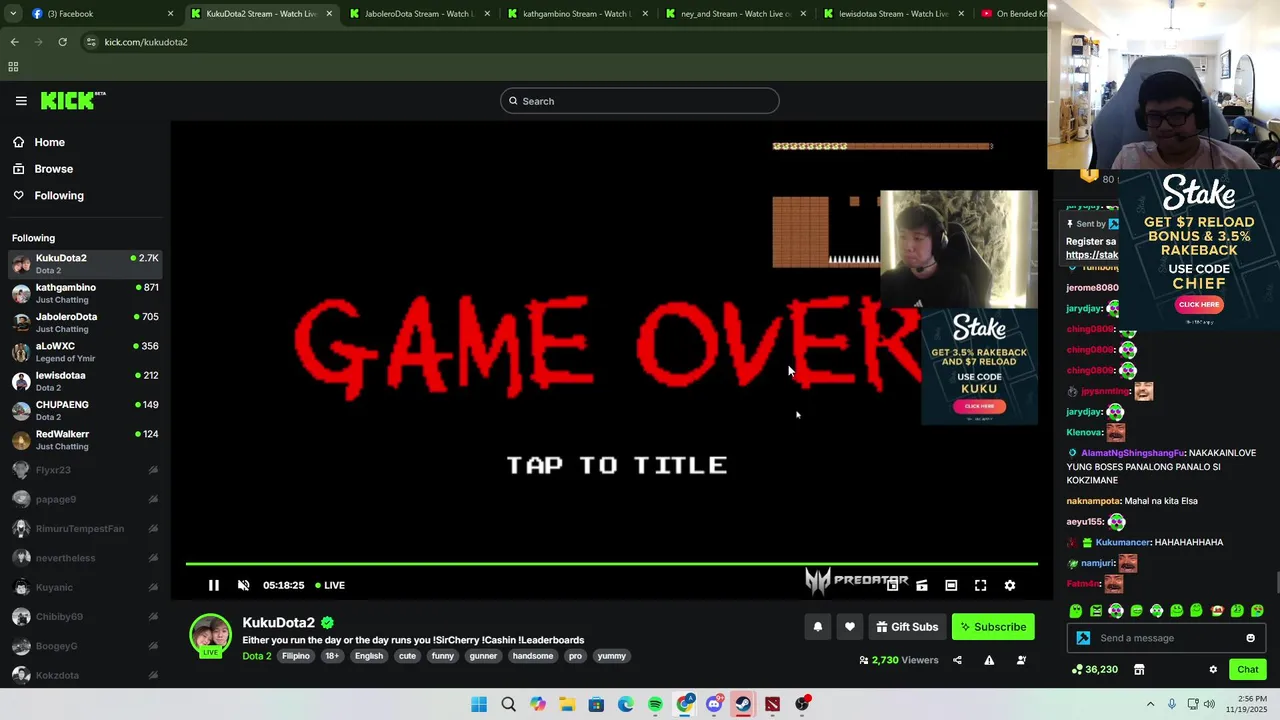View 36,230 channel points balance
Image resolution: width=1280 pixels, height=720 pixels.
[x=1094, y=669]
